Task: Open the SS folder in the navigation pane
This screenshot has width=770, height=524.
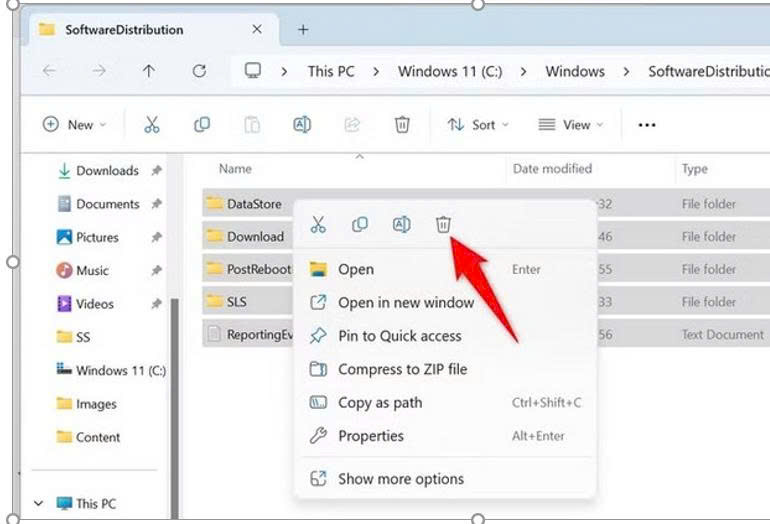Action: 74,337
